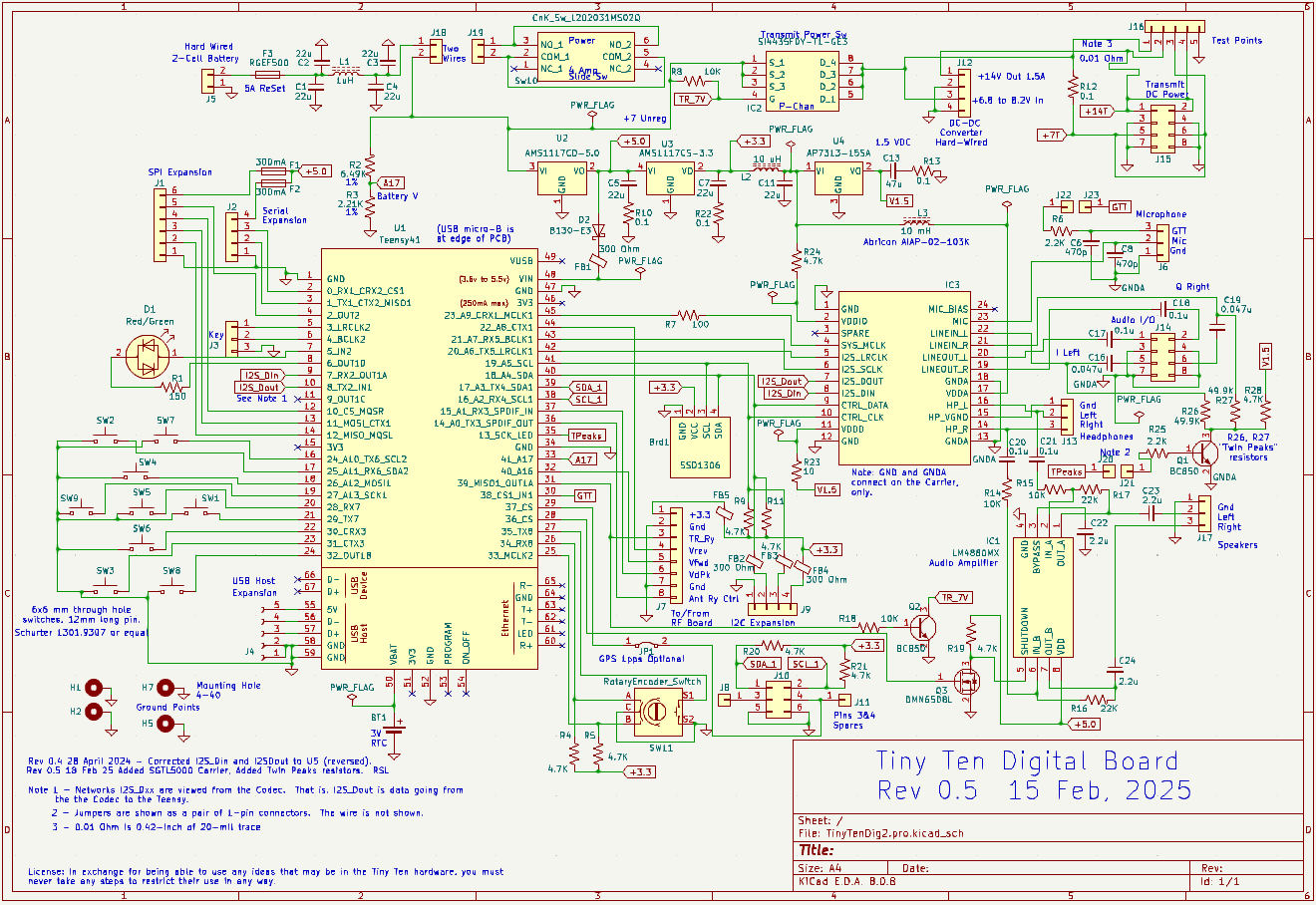The image size is (1316, 905).
Task: Select the L3 10 mH inductor
Action: click(x=917, y=220)
